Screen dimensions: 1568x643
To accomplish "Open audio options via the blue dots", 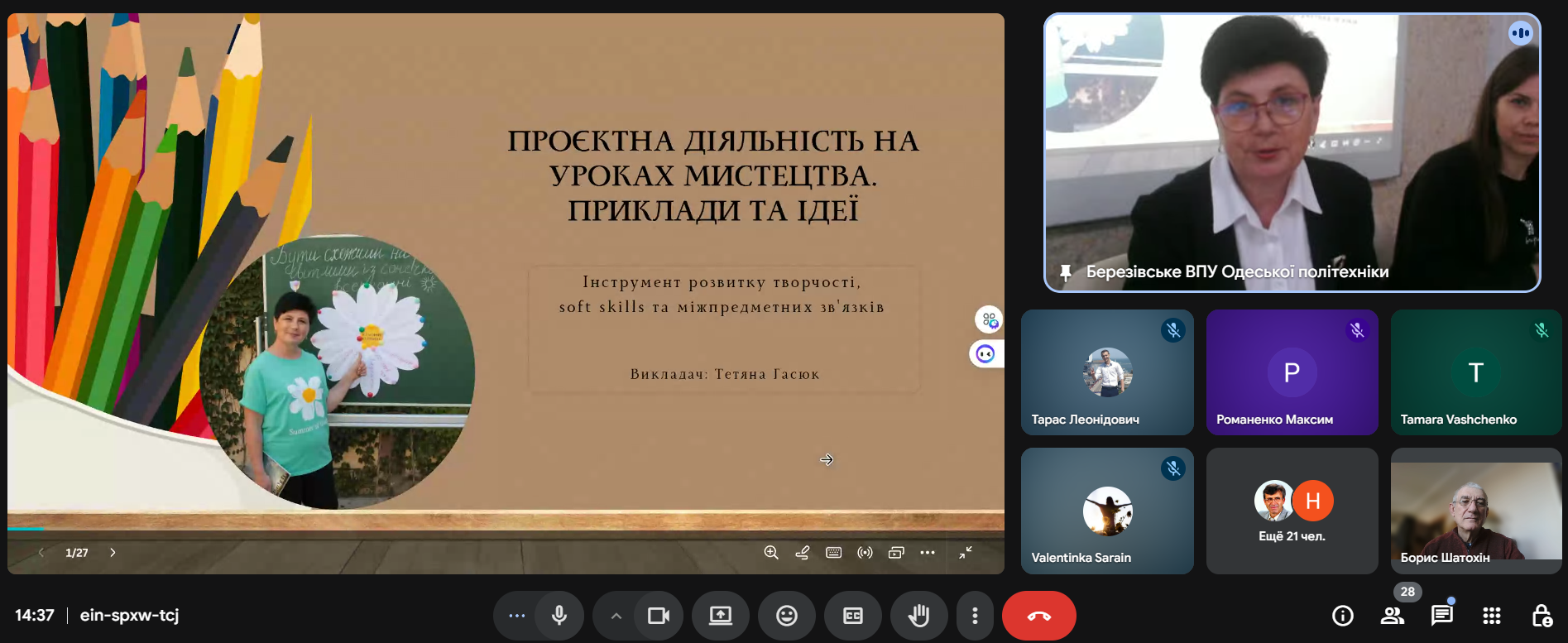I will [x=516, y=616].
